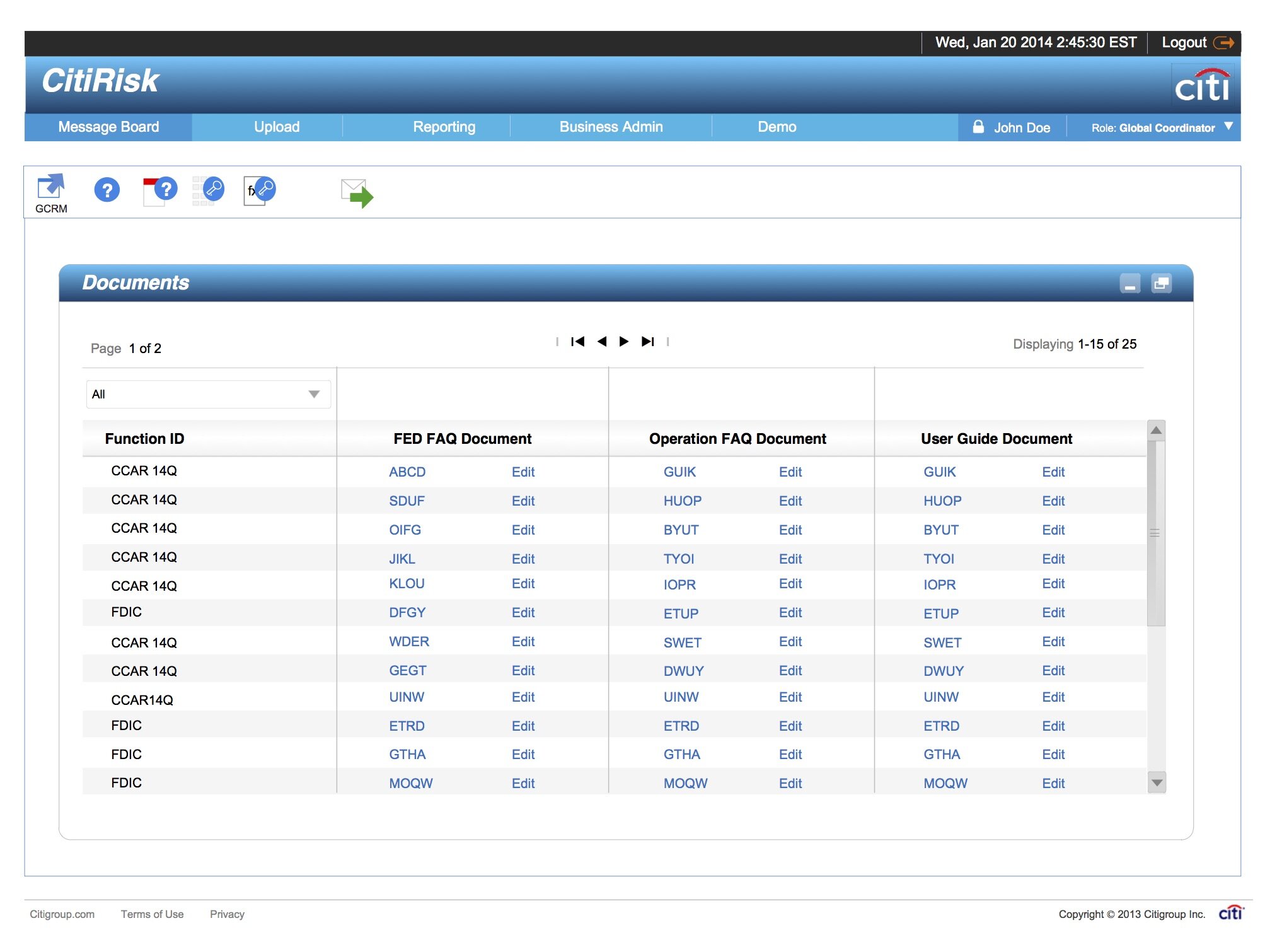
Task: Open Operation FAQ document BYUT
Action: (681, 530)
